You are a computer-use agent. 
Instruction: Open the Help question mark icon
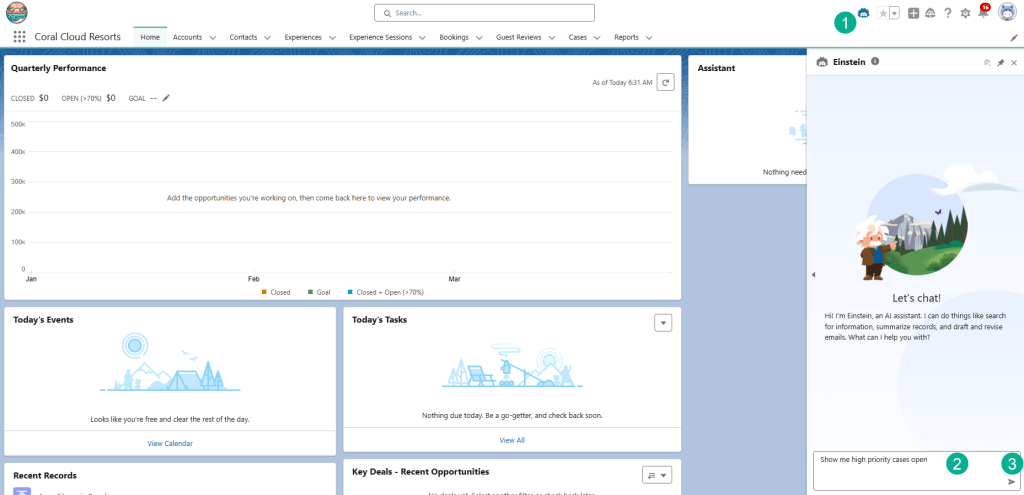[947, 13]
